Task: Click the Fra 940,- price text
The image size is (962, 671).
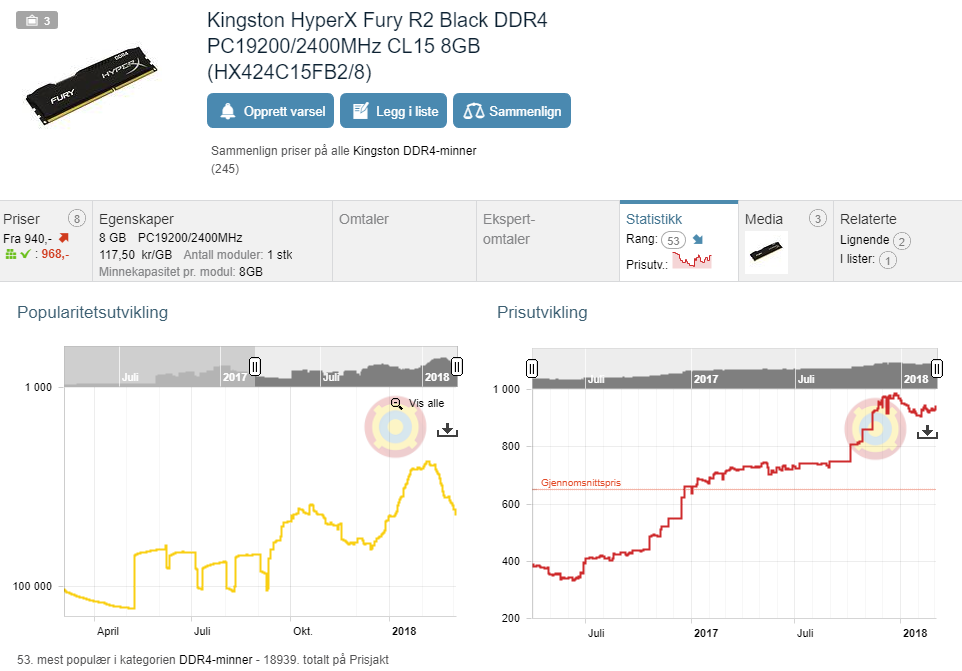Action: click(27, 238)
